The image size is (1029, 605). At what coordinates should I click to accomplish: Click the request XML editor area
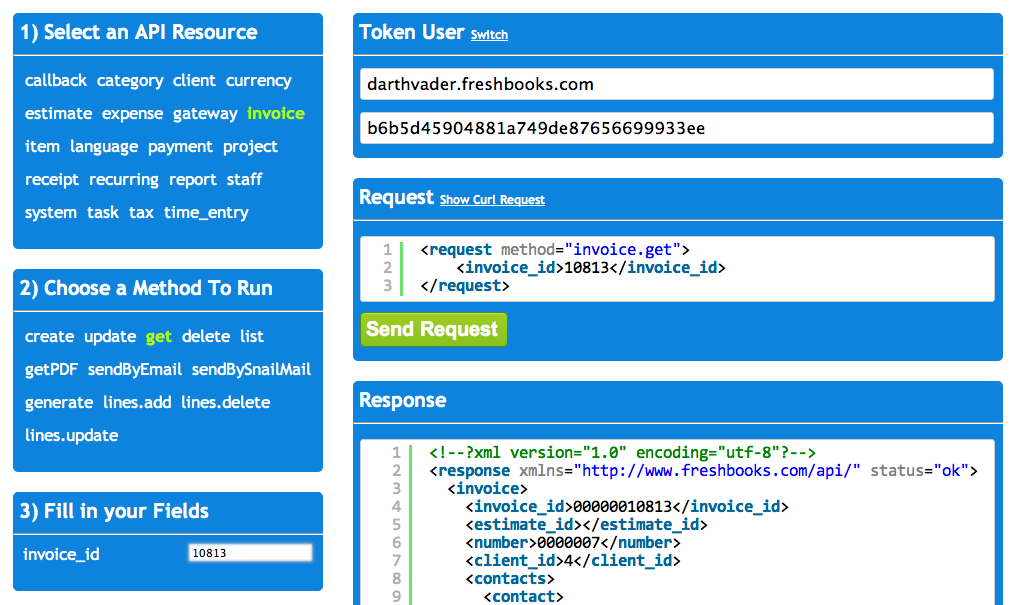677,269
